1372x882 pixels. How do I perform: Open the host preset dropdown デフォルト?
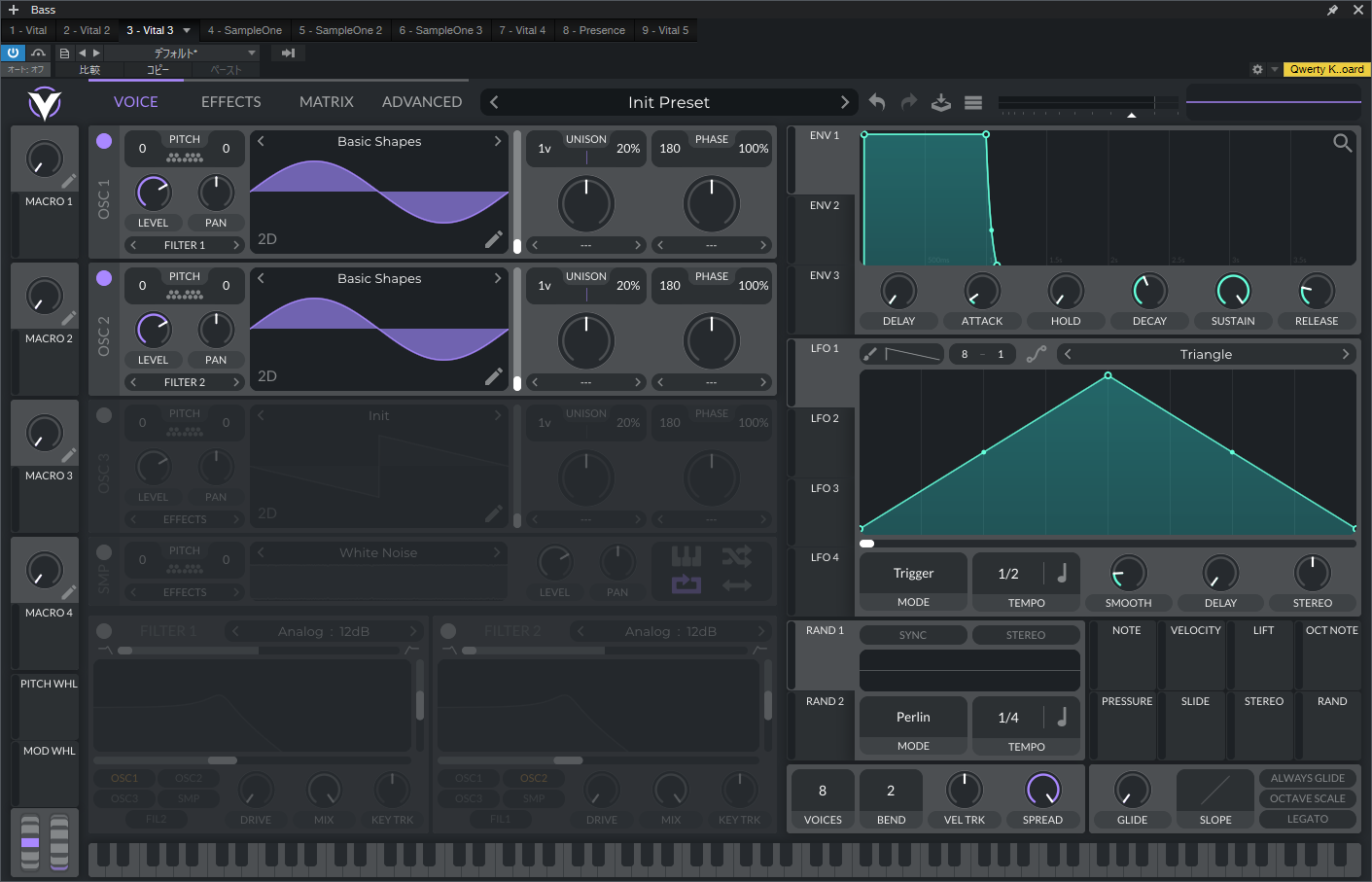(182, 53)
